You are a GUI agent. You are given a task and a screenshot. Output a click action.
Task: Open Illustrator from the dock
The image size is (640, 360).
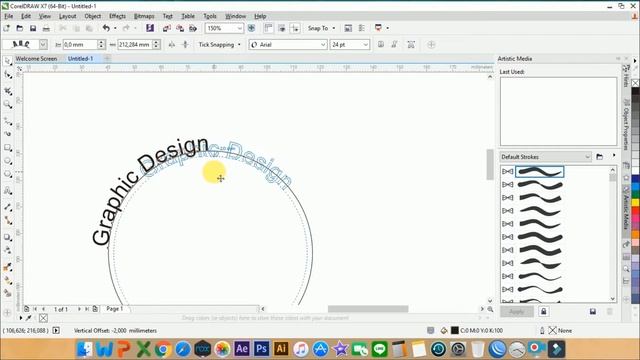coord(281,349)
